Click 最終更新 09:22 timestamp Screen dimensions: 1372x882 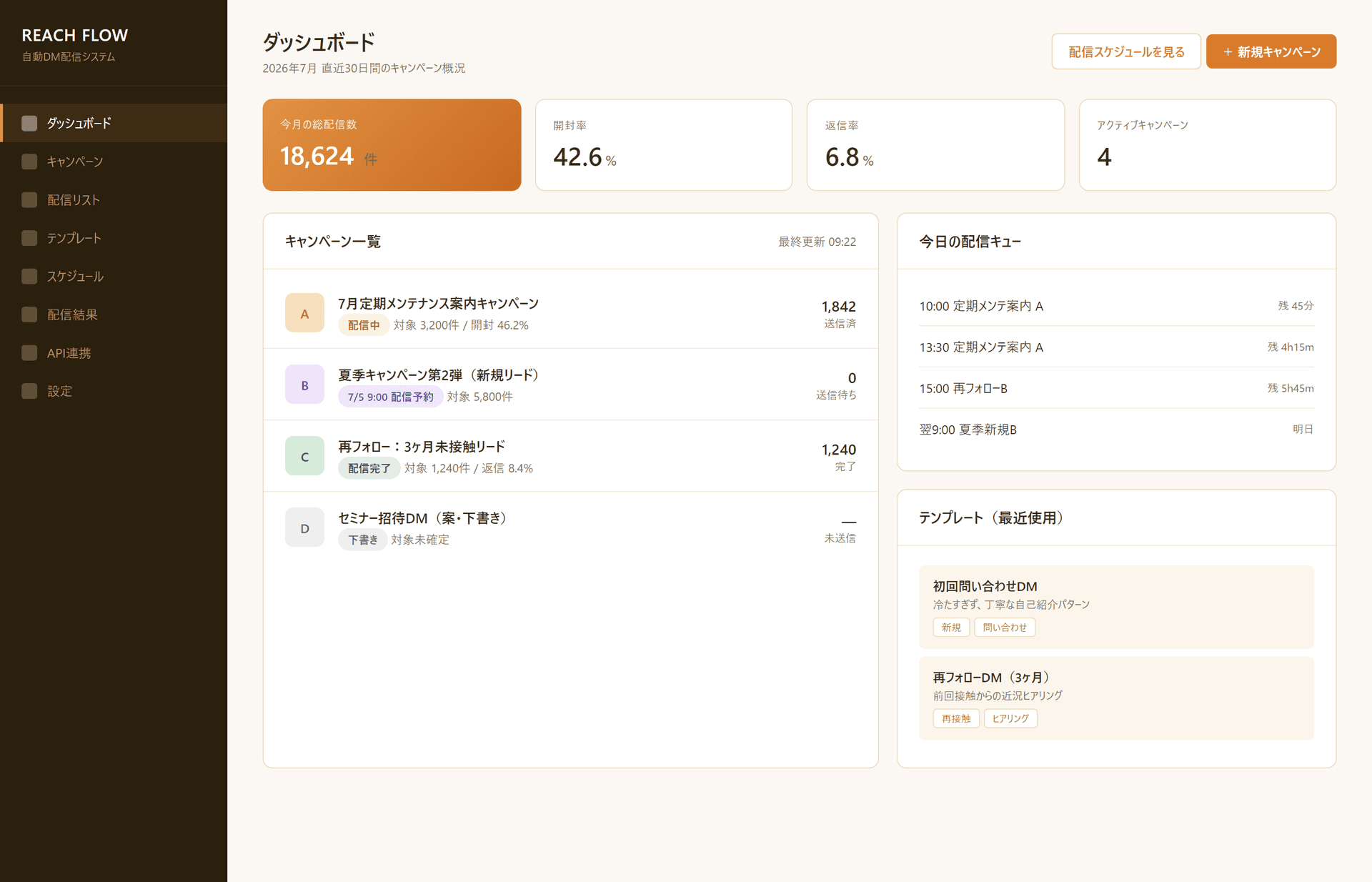click(817, 242)
